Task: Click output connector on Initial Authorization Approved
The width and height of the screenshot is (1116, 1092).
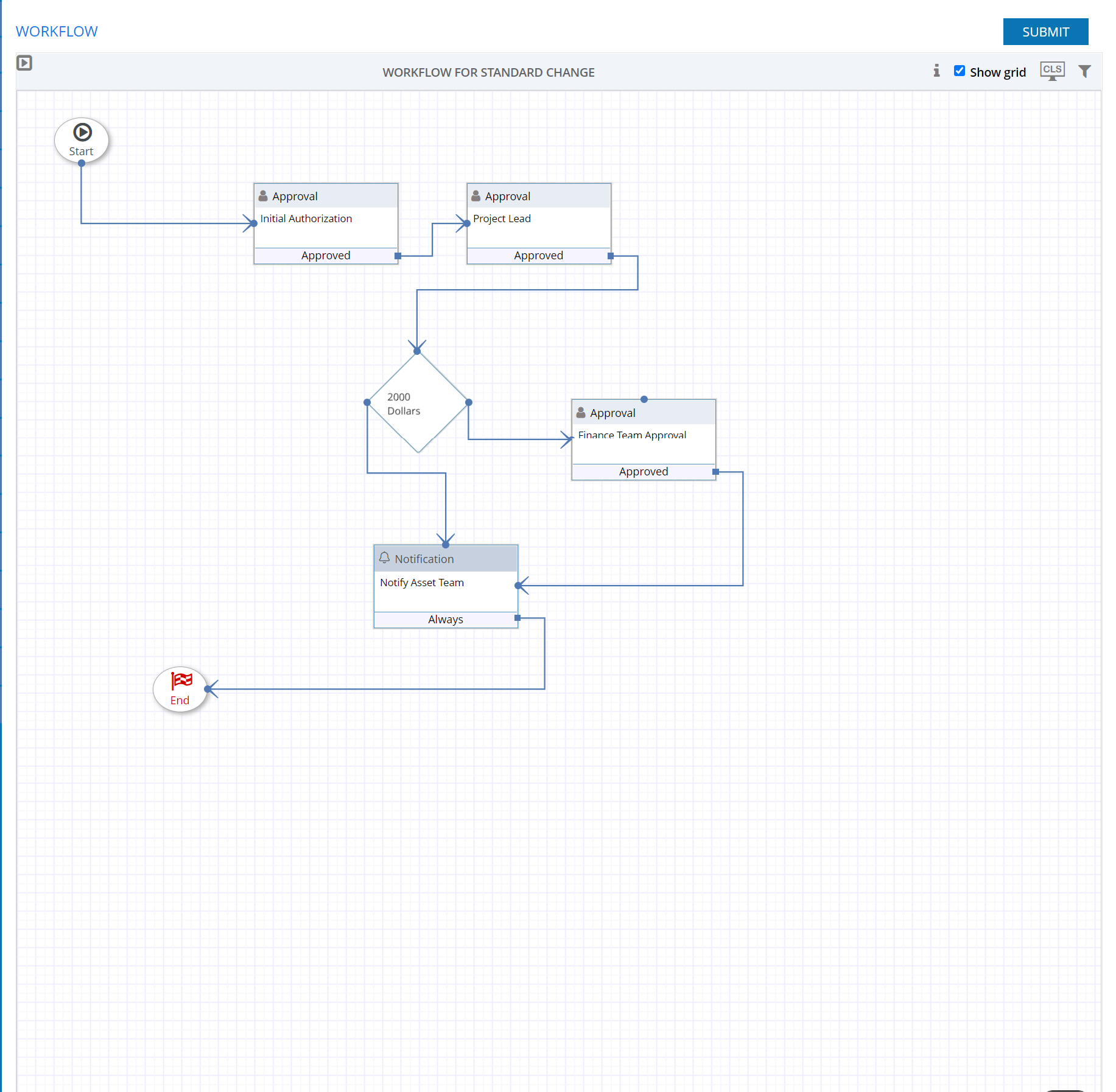Action: click(398, 256)
